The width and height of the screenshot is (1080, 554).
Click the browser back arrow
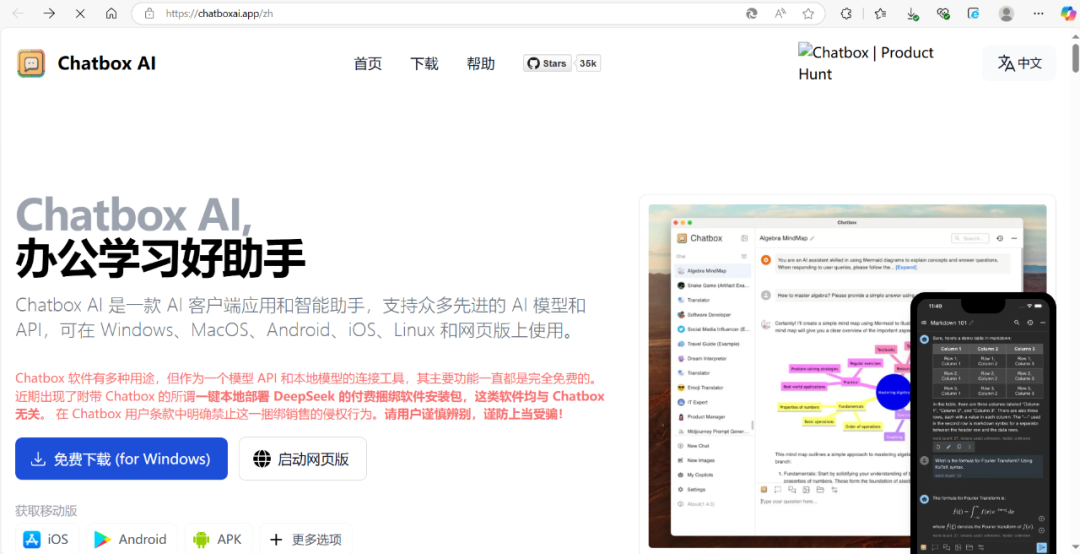click(19, 13)
